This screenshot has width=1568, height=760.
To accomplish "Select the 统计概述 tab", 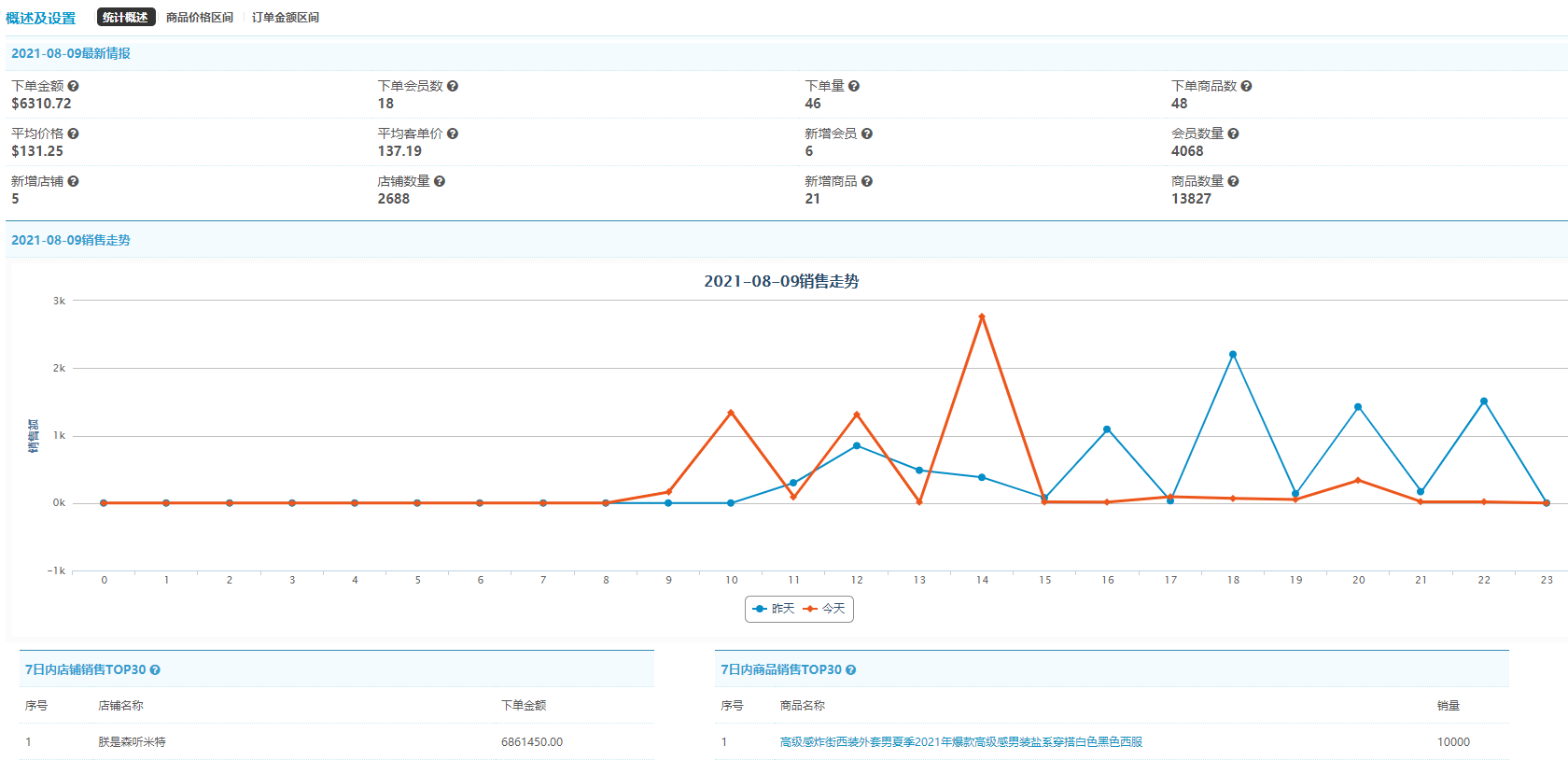I will (125, 18).
